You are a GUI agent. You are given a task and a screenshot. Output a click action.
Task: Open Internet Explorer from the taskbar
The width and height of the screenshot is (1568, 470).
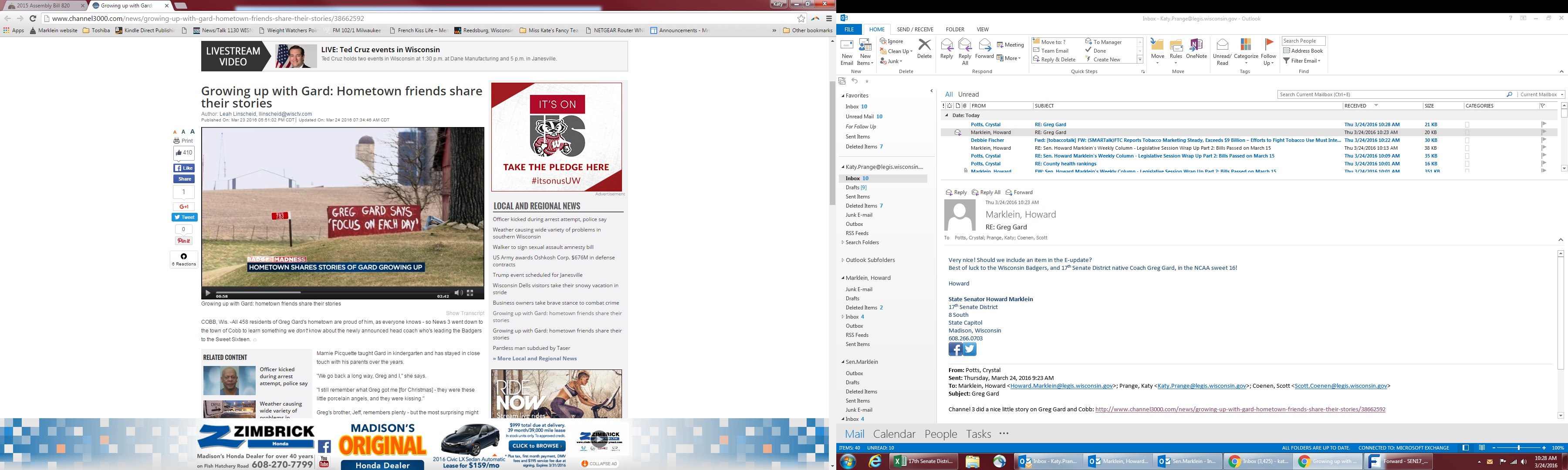[x=875, y=461]
